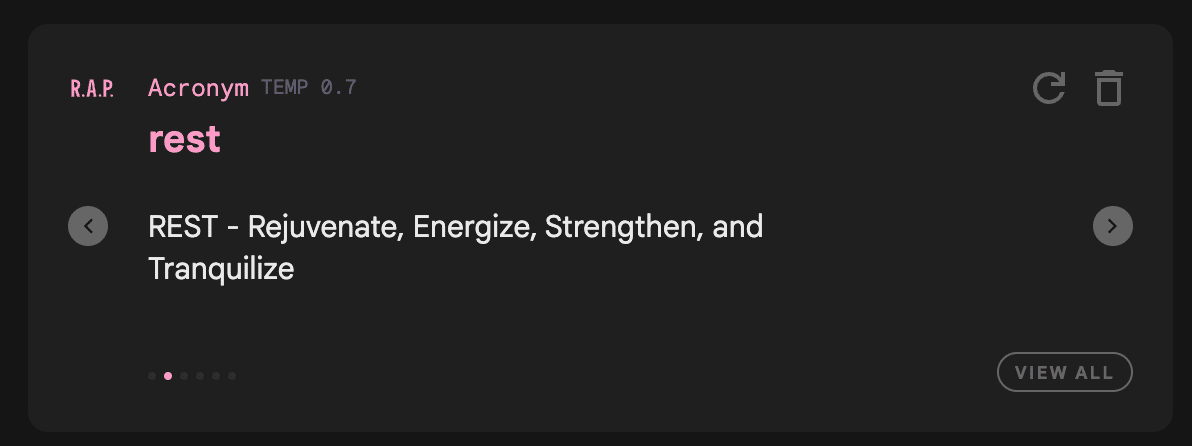Click the TEMP 0.7 setting label
Screen dimensions: 1192x446
(309, 87)
